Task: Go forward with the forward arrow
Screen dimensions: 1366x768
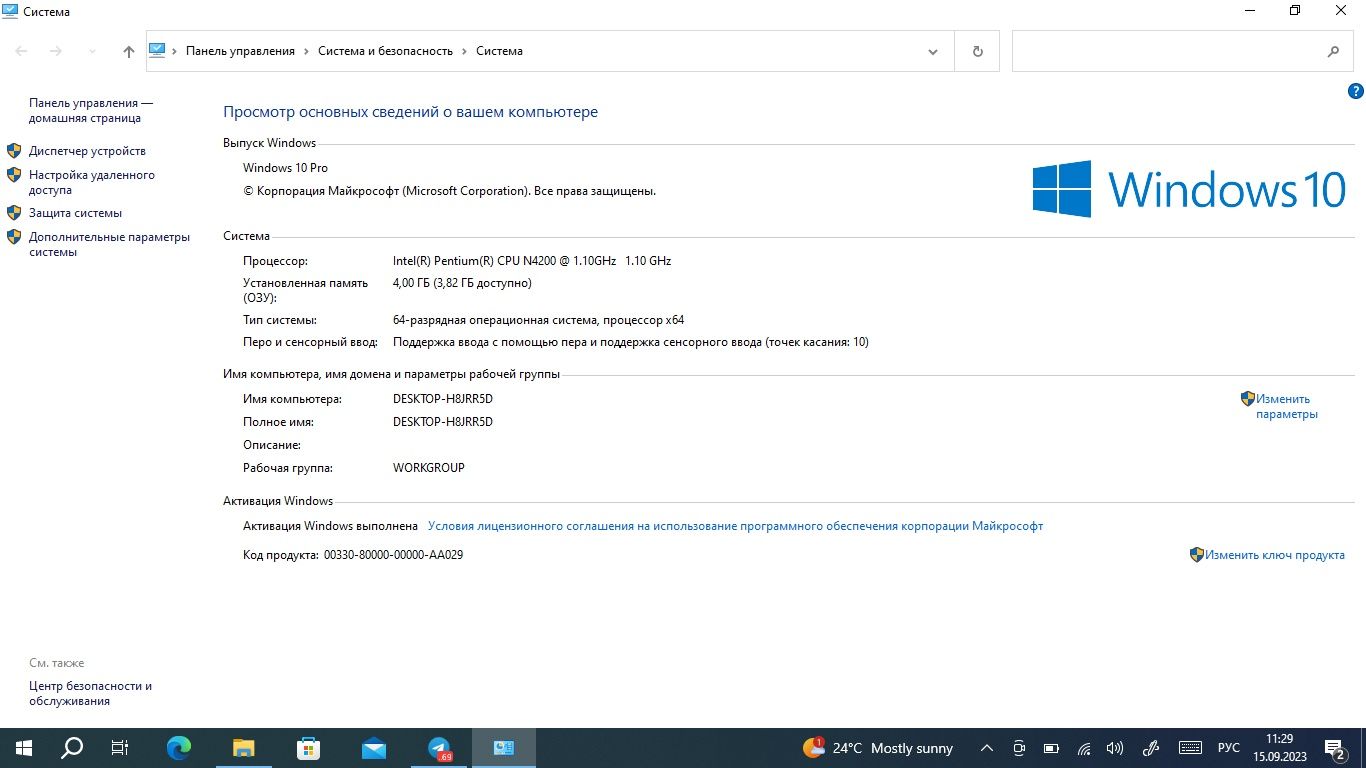Action: coord(56,51)
